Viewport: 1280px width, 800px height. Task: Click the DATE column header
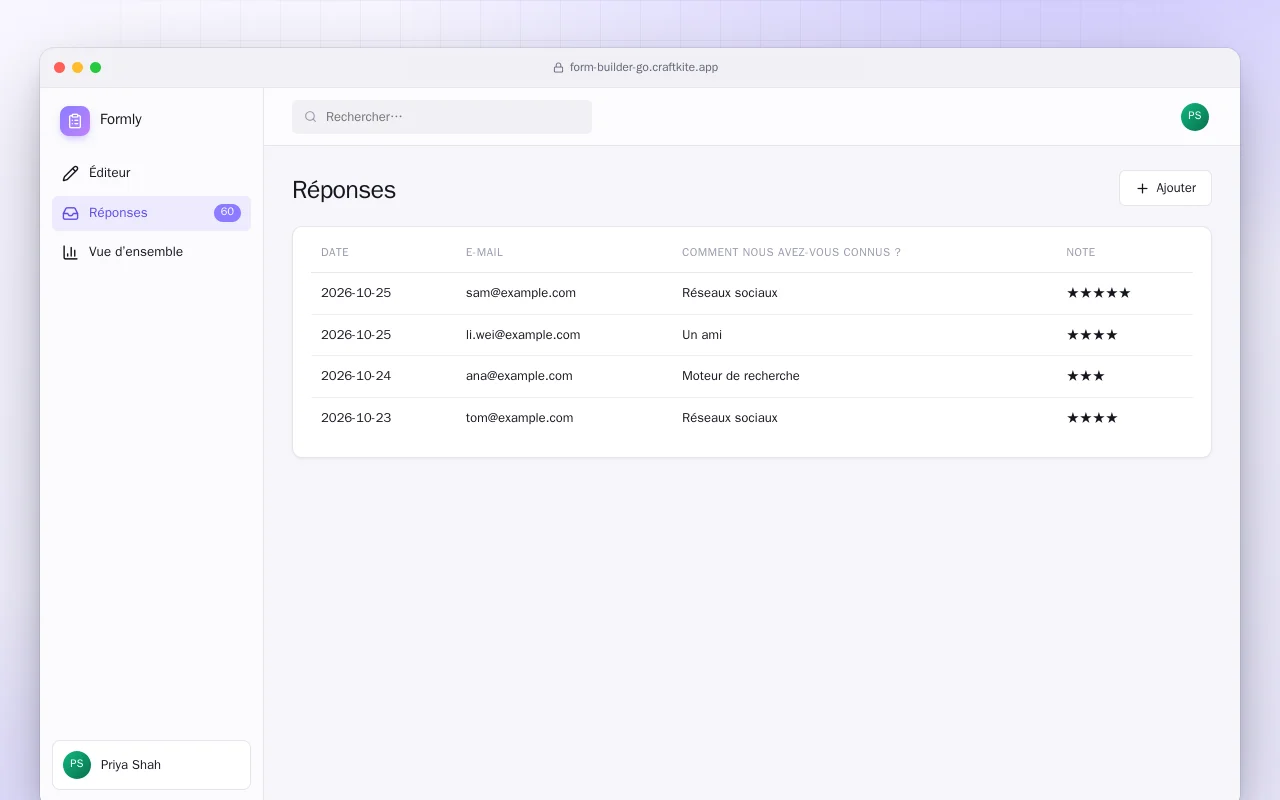(x=335, y=253)
